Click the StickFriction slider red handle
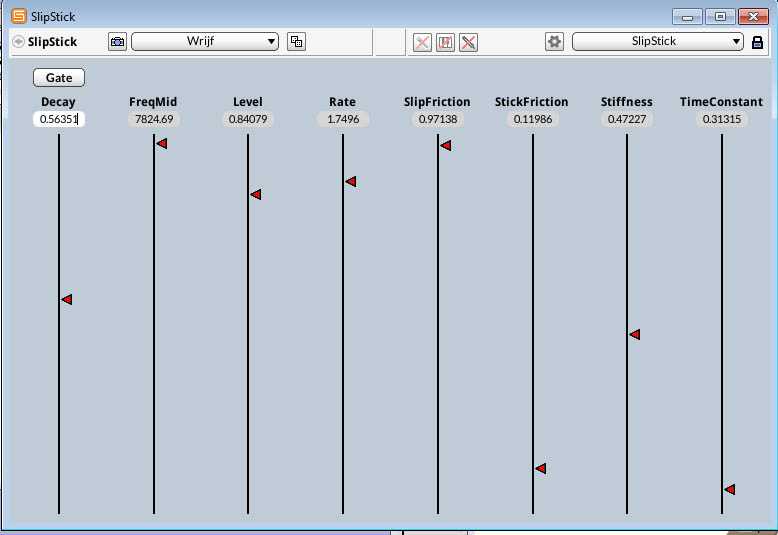 (x=540, y=468)
